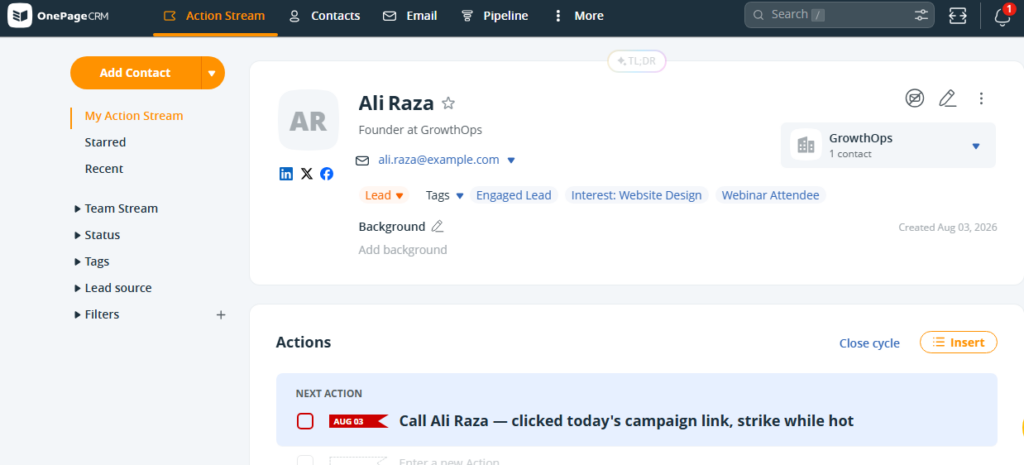1024x465 pixels.
Task: Expand Team Stream section
Action: (x=116, y=209)
